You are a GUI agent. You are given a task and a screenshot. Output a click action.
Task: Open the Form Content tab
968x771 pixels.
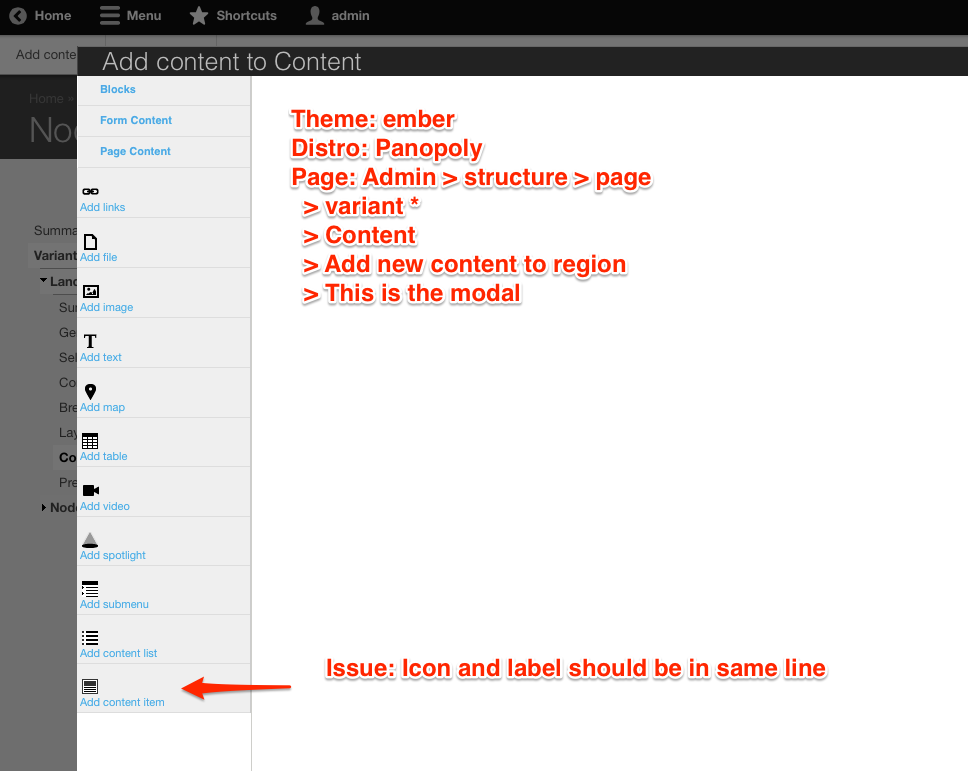[136, 120]
